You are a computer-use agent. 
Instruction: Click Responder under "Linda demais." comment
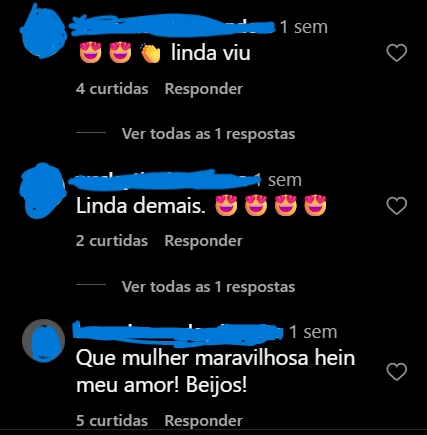tap(204, 241)
